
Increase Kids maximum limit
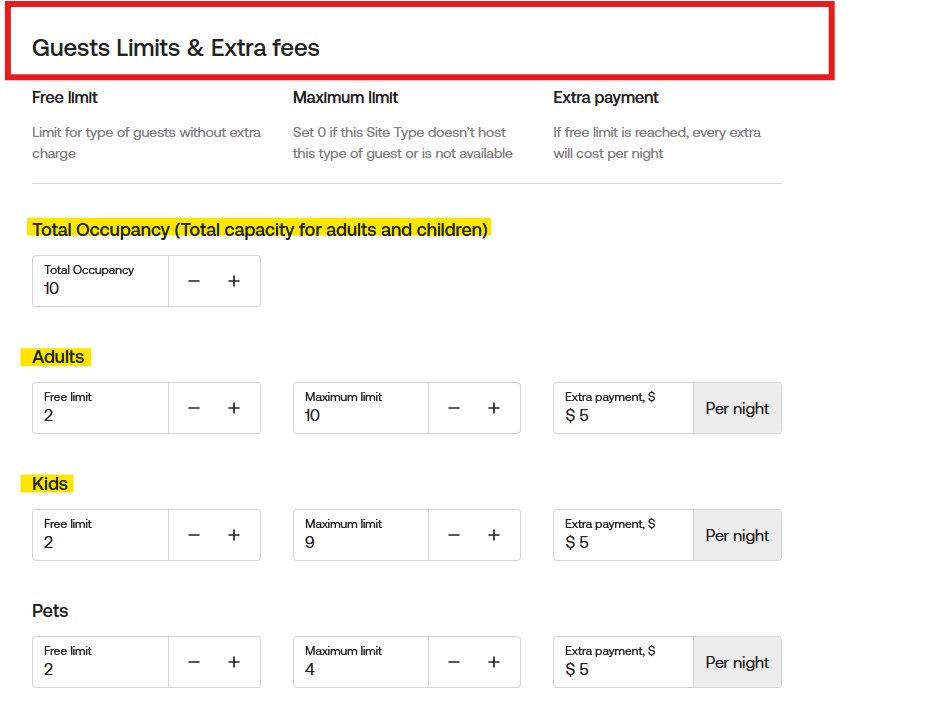[x=494, y=535]
